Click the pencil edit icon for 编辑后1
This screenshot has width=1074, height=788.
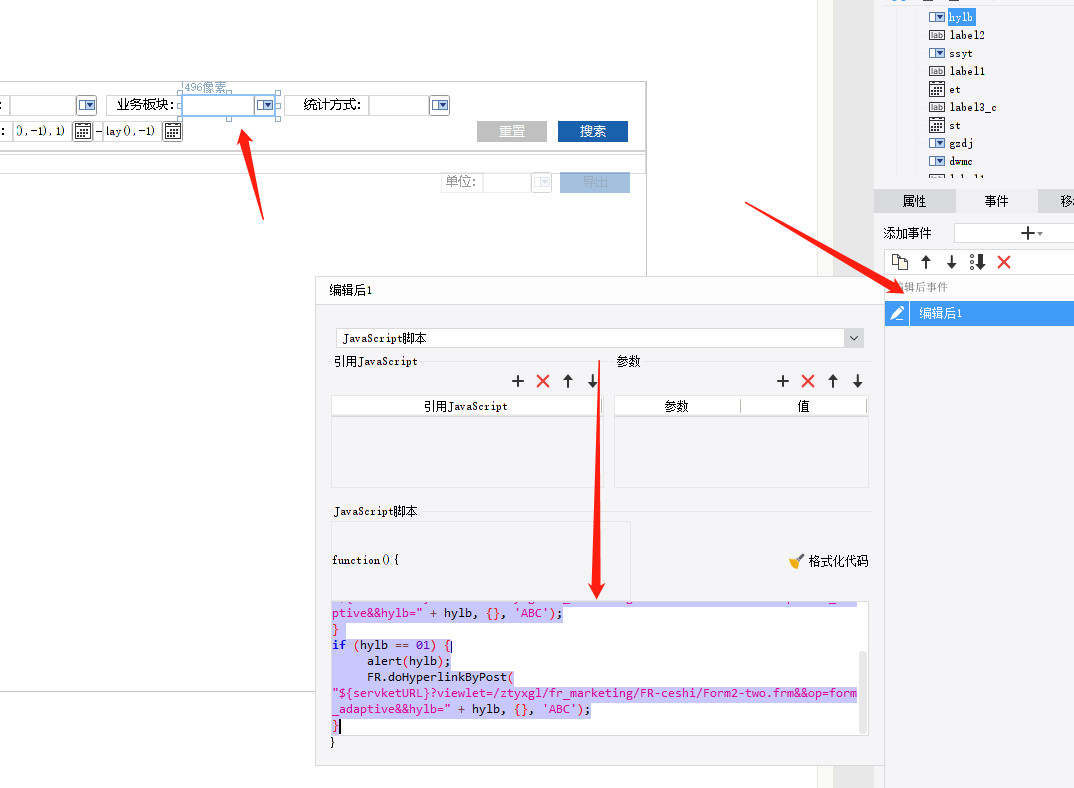(897, 313)
